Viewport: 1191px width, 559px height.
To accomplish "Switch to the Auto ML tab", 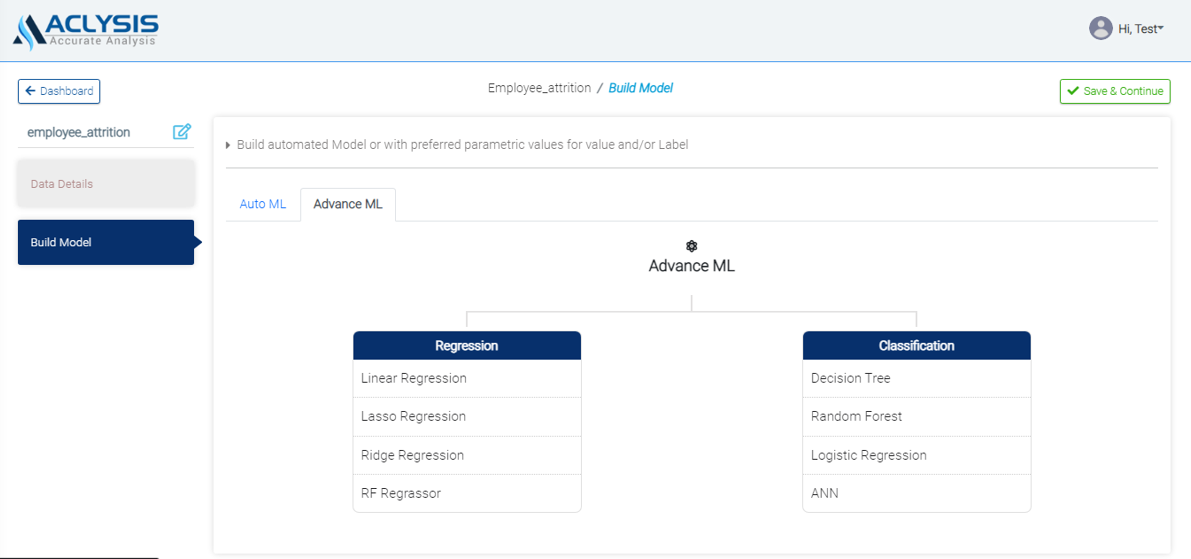I will tap(263, 204).
